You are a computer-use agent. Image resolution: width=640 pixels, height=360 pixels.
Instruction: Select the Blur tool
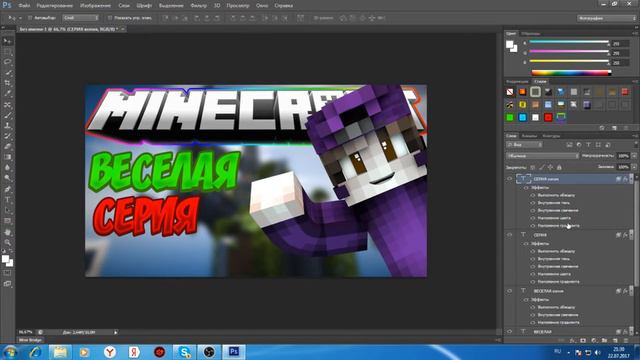(7, 167)
